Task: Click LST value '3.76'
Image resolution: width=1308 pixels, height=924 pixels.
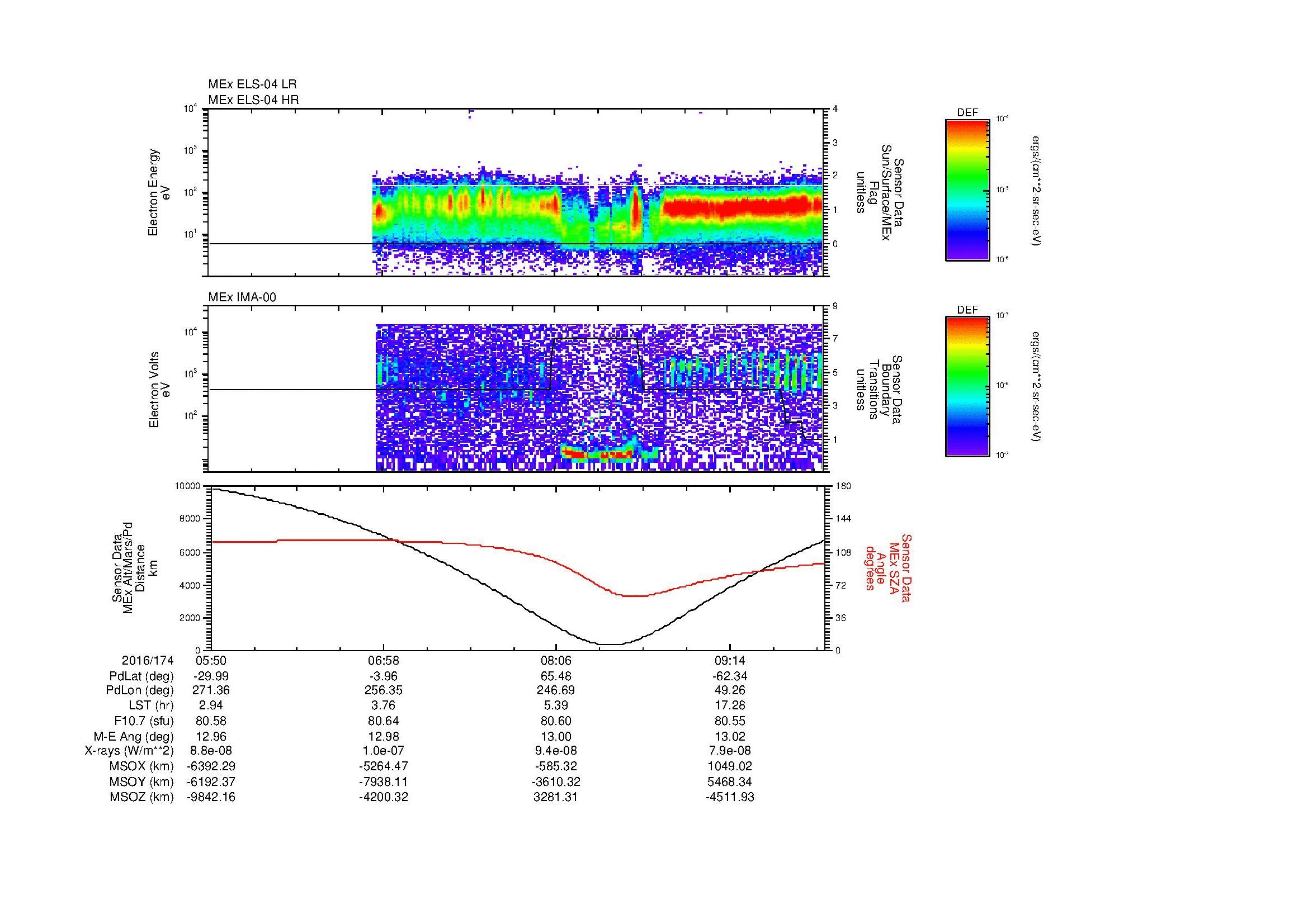Action: pyautogui.click(x=384, y=706)
